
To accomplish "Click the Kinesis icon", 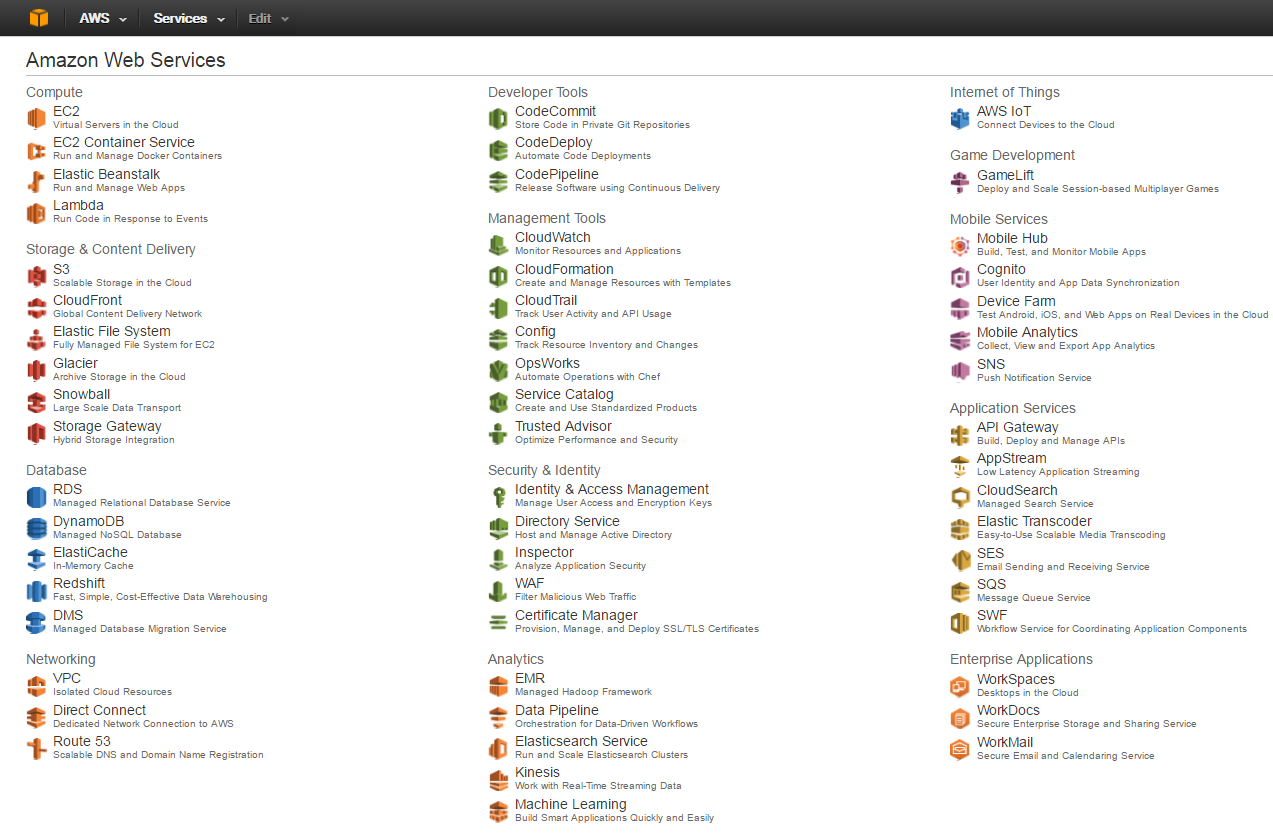I will tap(498, 779).
